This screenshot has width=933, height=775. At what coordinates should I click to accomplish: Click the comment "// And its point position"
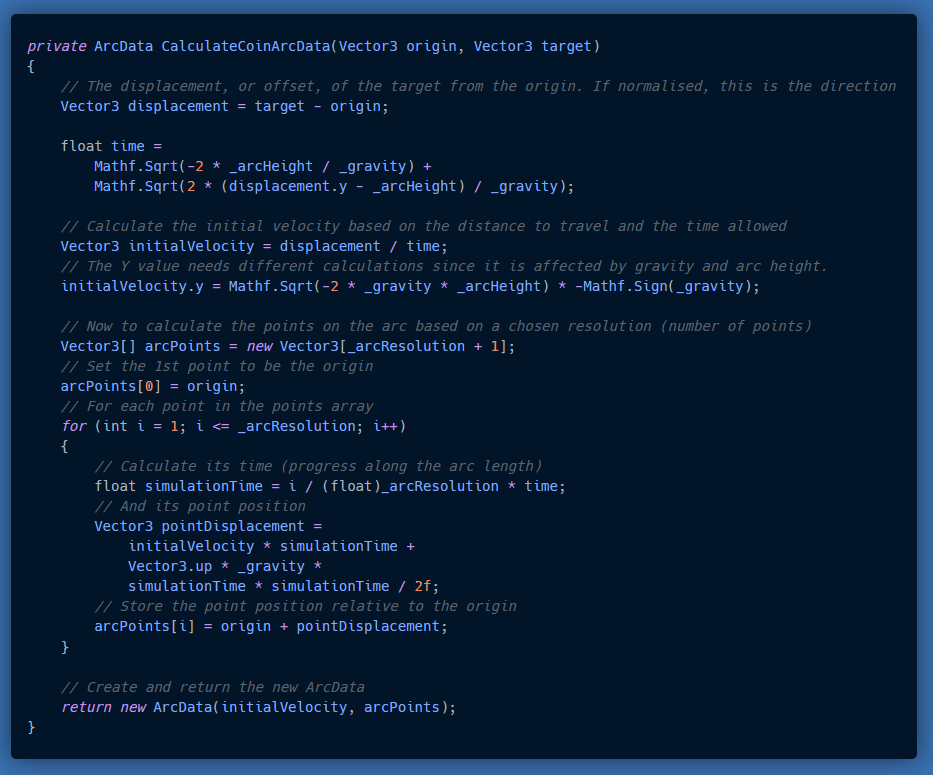click(x=200, y=507)
